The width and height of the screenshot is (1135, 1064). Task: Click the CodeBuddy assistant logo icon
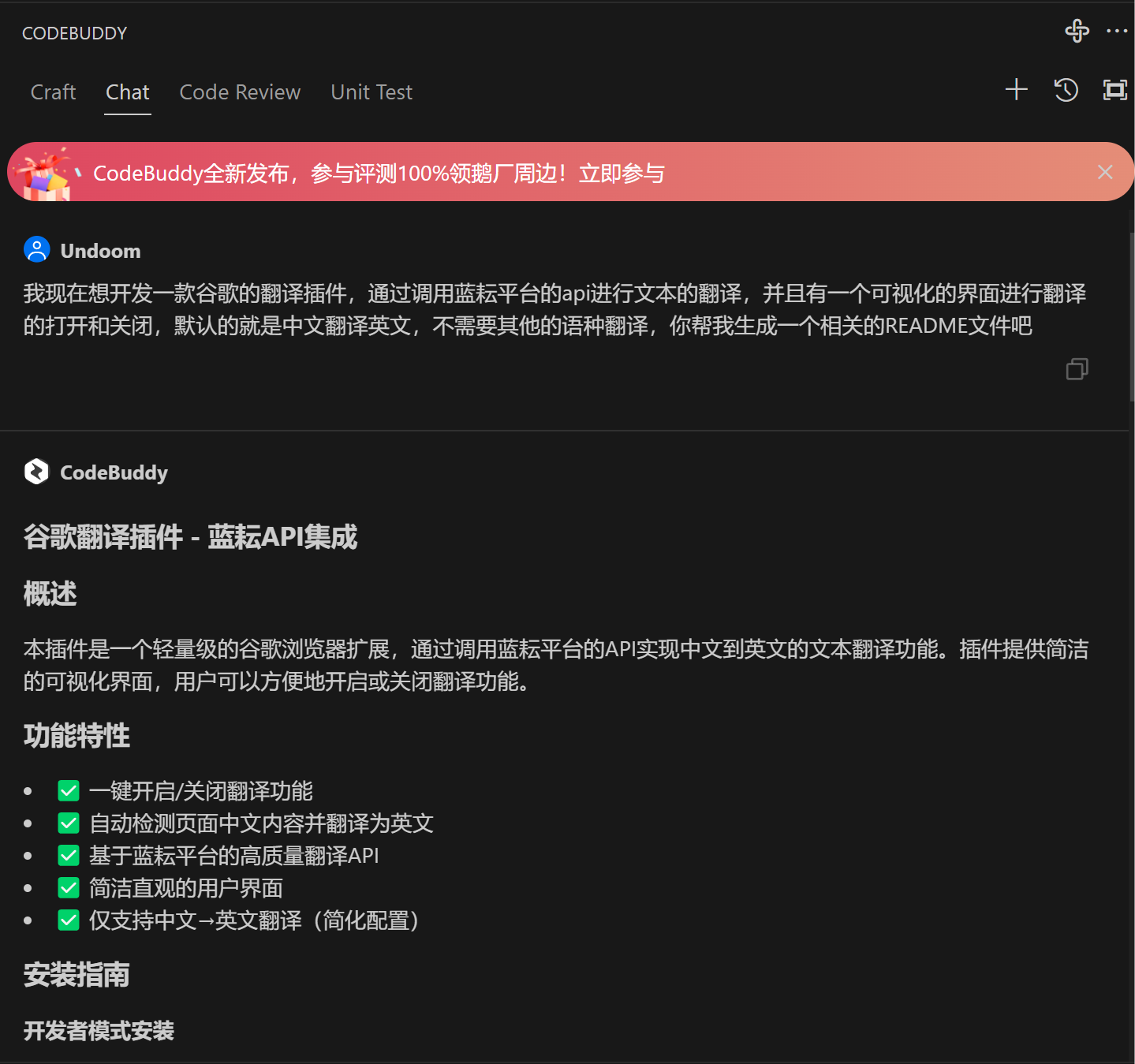[37, 471]
